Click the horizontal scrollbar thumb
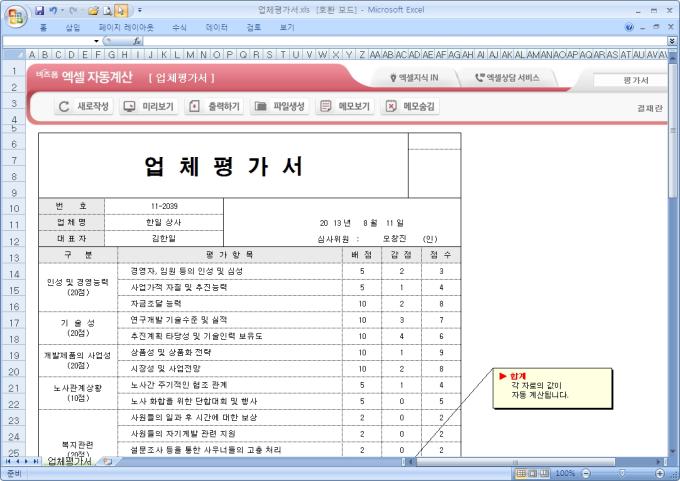 (x=515, y=462)
